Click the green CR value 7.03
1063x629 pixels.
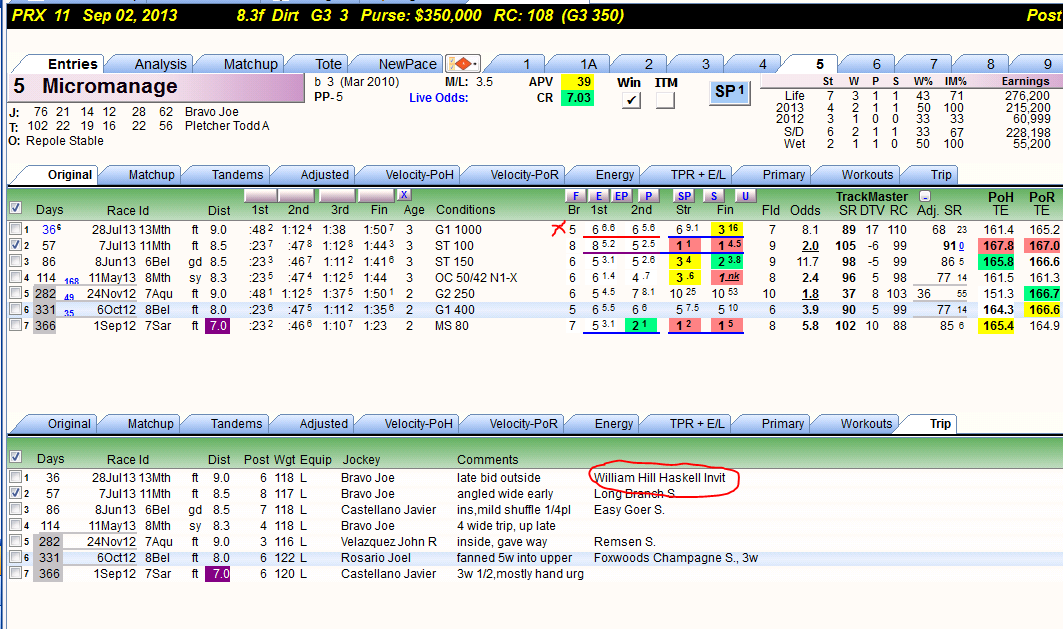578,98
